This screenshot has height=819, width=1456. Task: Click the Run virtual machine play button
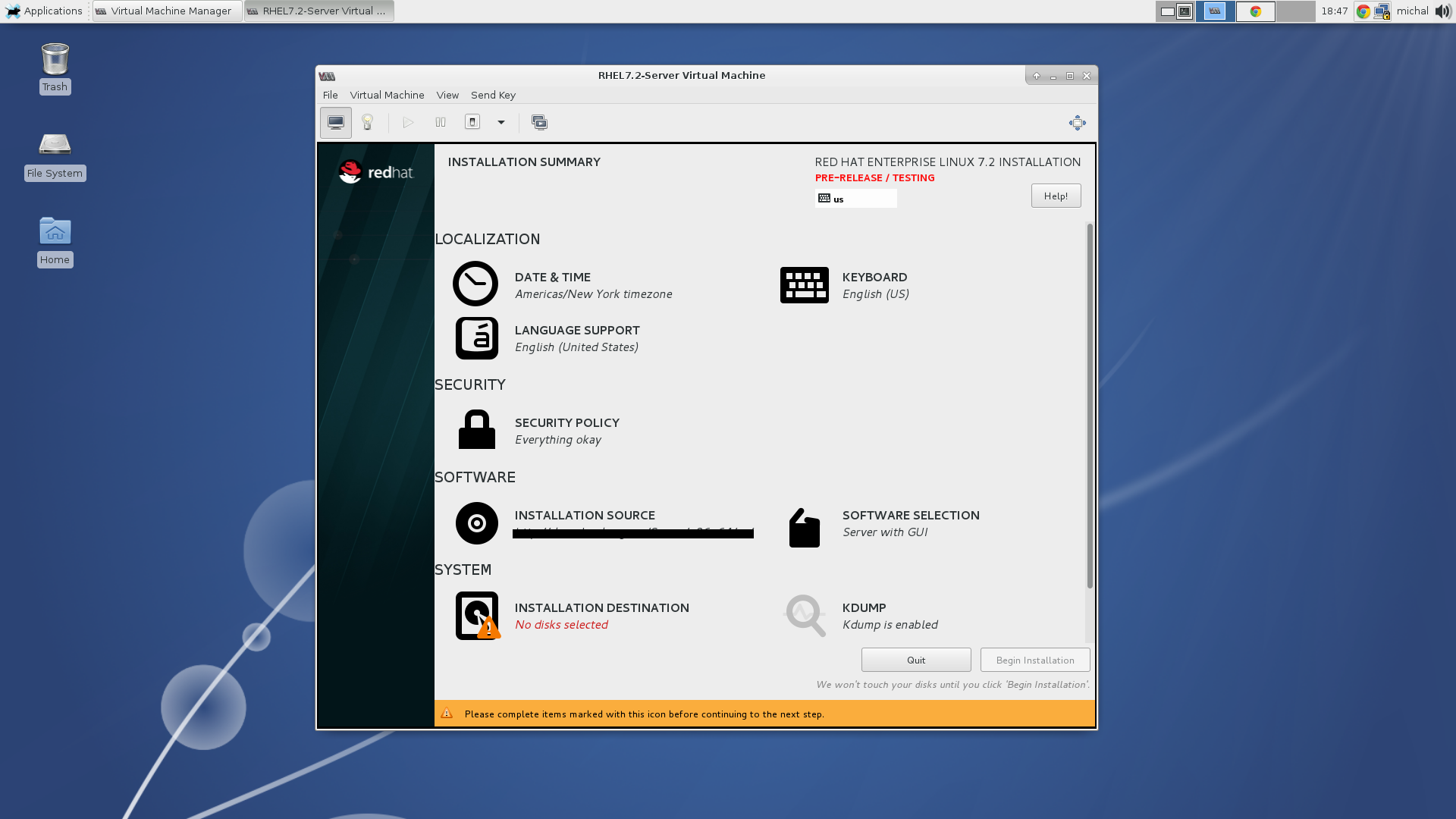pos(408,123)
